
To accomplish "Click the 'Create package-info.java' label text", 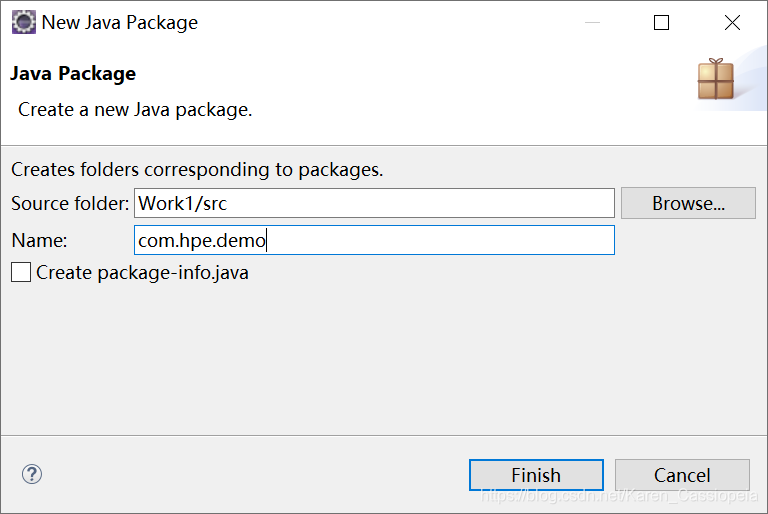I will [x=142, y=272].
